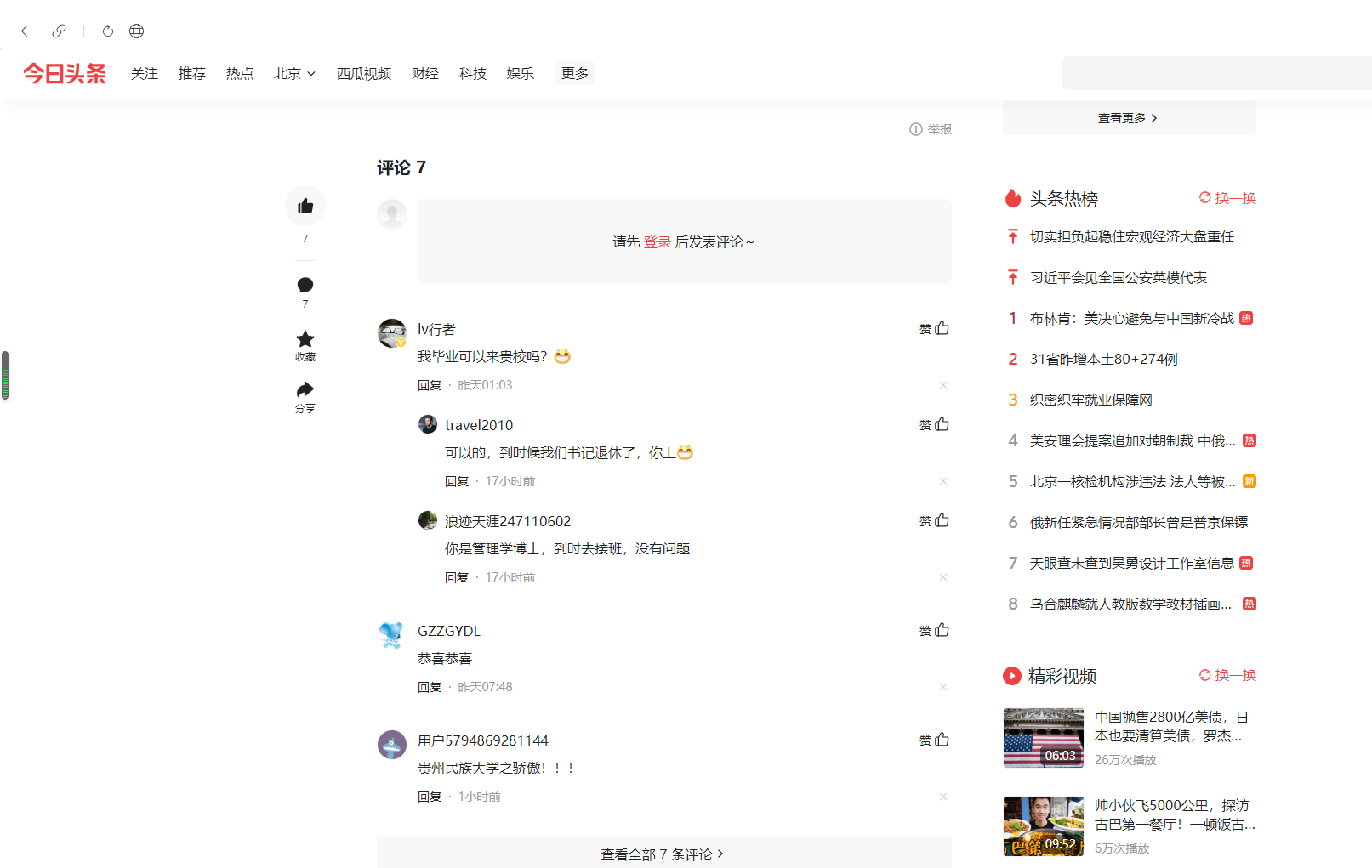Click the comment bubble icon in left sidebar
The height and width of the screenshot is (868, 1372).
[x=305, y=285]
